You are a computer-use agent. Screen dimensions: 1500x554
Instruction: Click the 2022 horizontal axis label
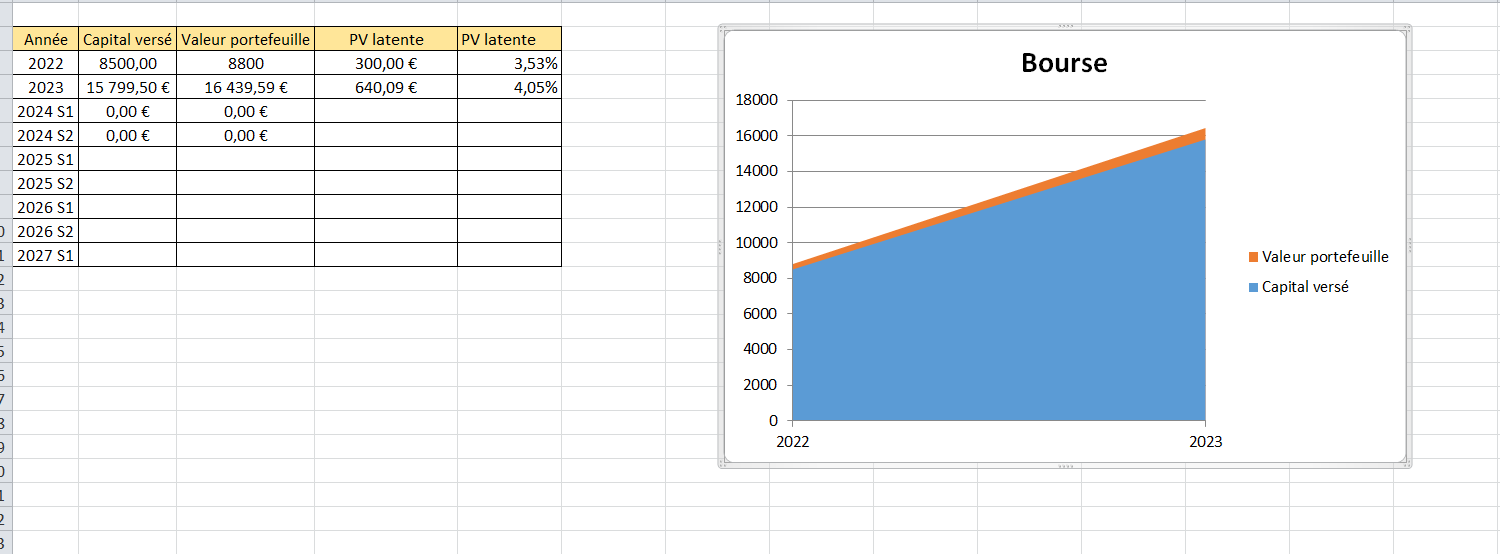(794, 442)
